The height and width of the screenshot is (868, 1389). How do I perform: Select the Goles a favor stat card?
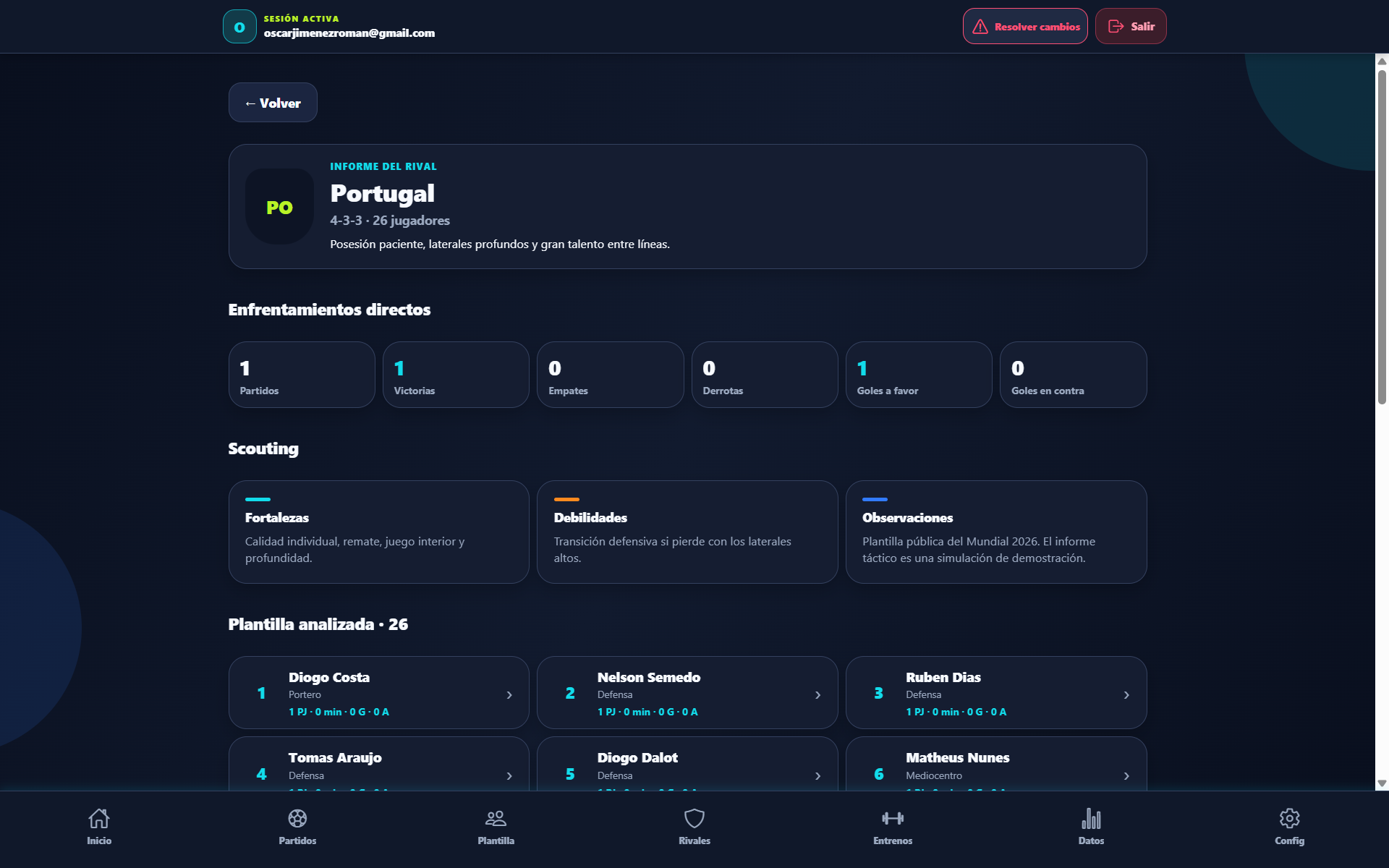[919, 375]
